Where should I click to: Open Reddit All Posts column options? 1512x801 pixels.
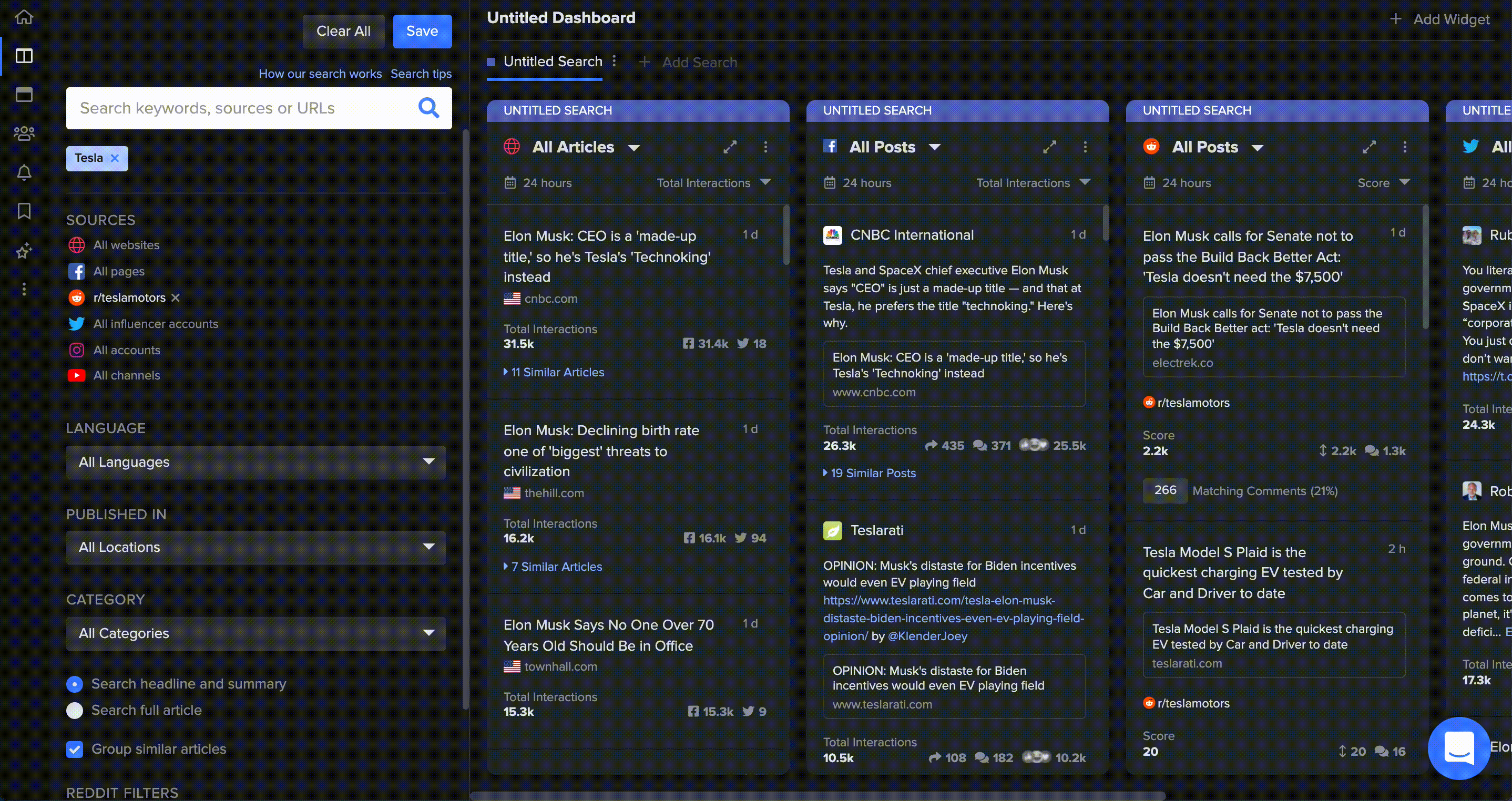coord(1405,147)
